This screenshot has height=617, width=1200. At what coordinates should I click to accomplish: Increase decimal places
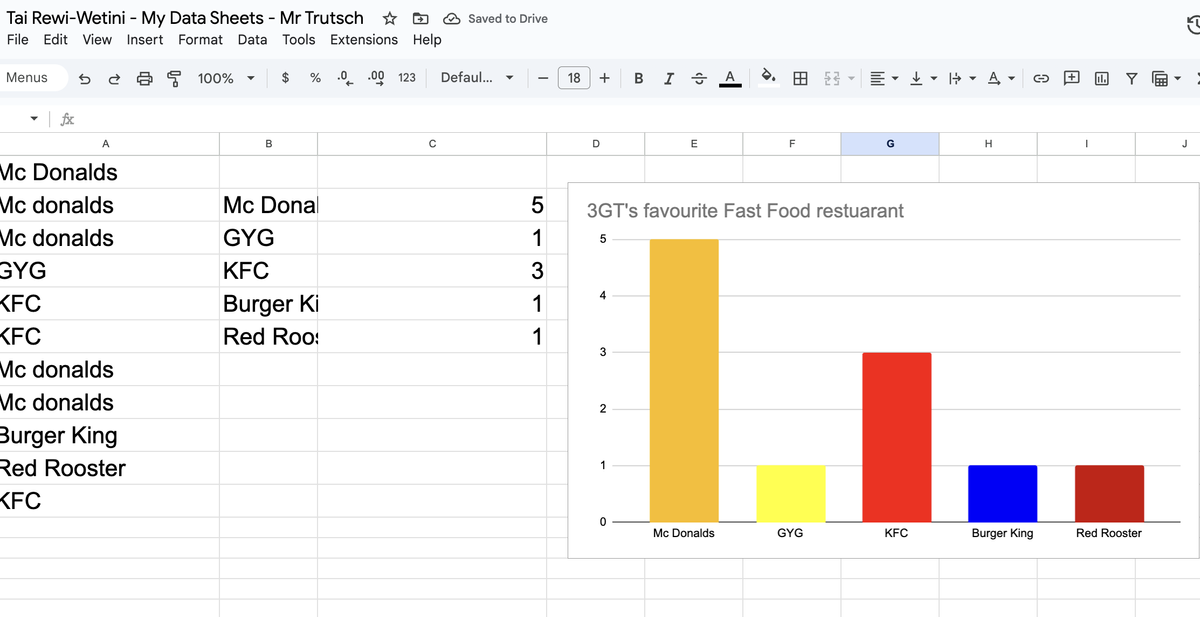point(376,78)
